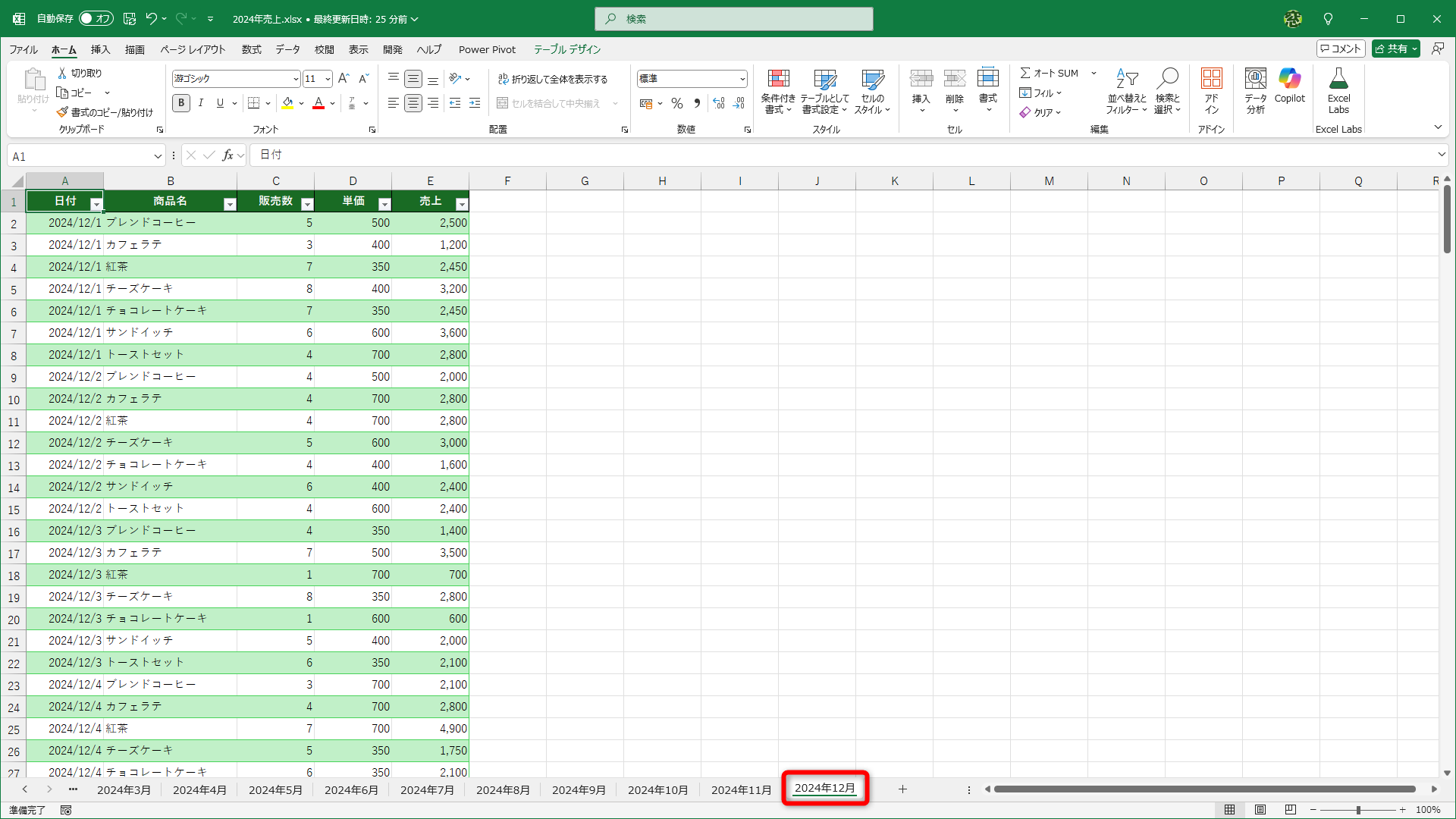Click into the search box
Screen dimensions: 1456x819
[734, 19]
